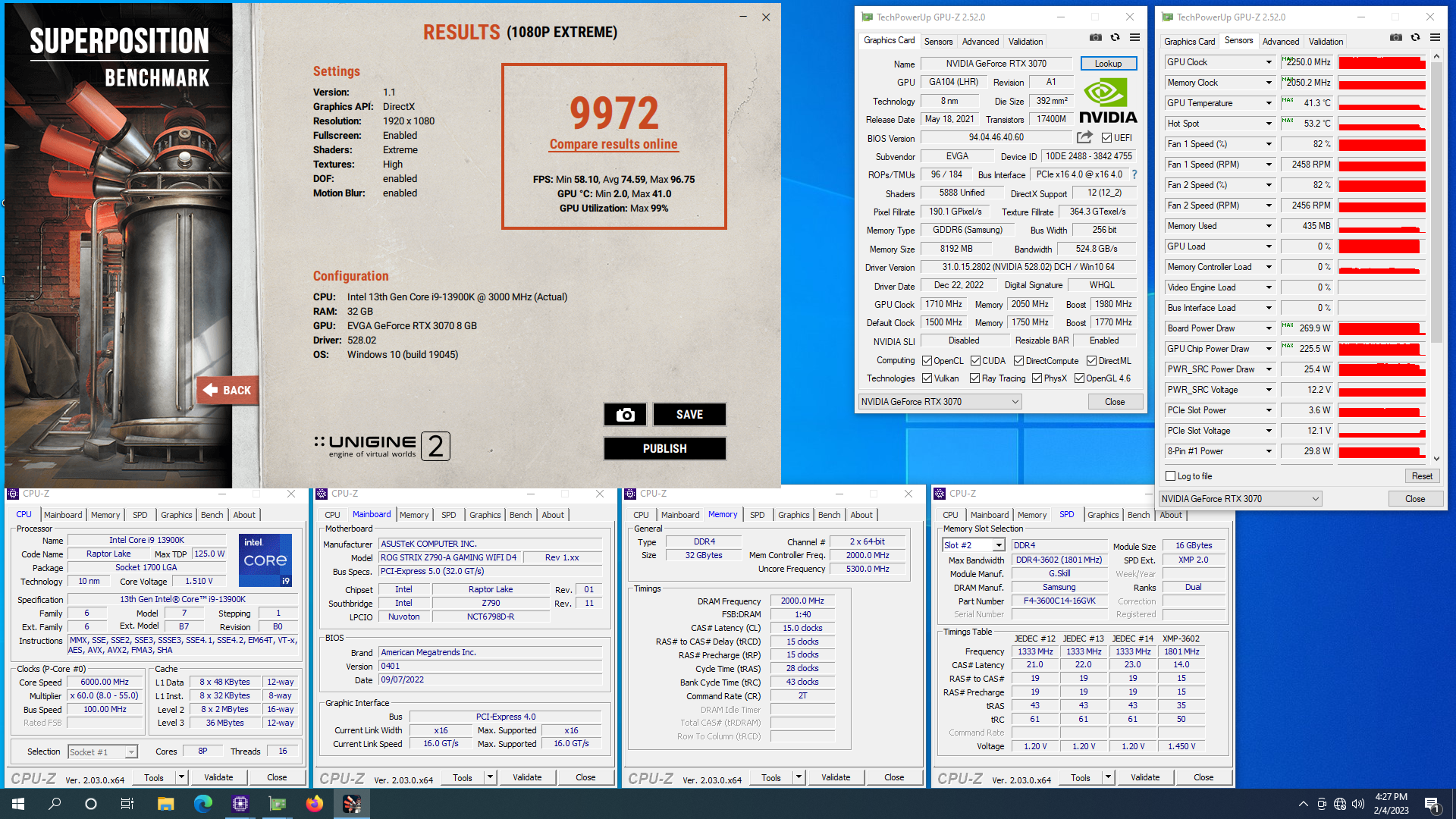The image size is (1456, 819).
Task: Open Task View on the taskbar
Action: point(127,804)
